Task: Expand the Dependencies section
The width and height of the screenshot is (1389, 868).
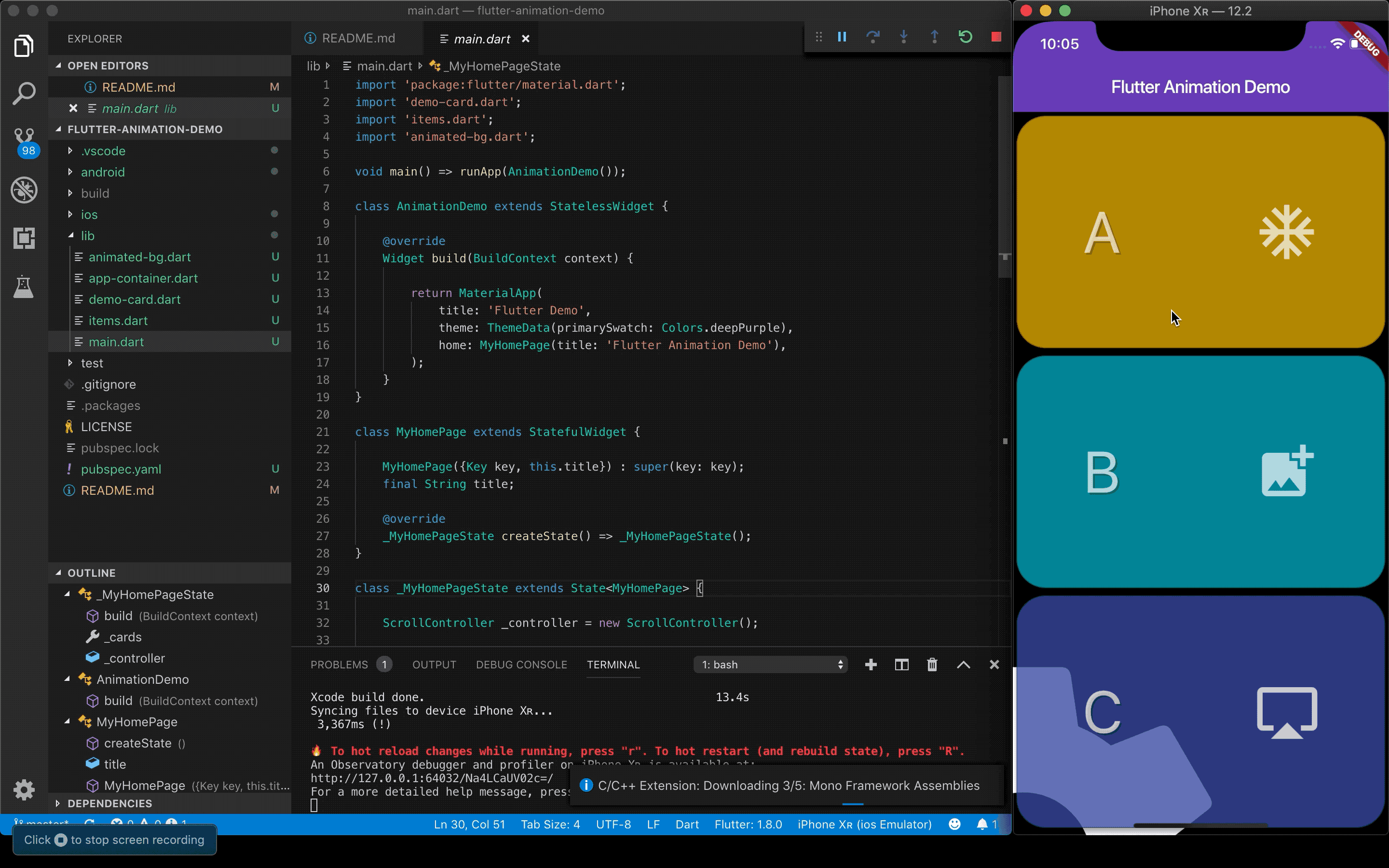Action: pyautogui.click(x=109, y=802)
